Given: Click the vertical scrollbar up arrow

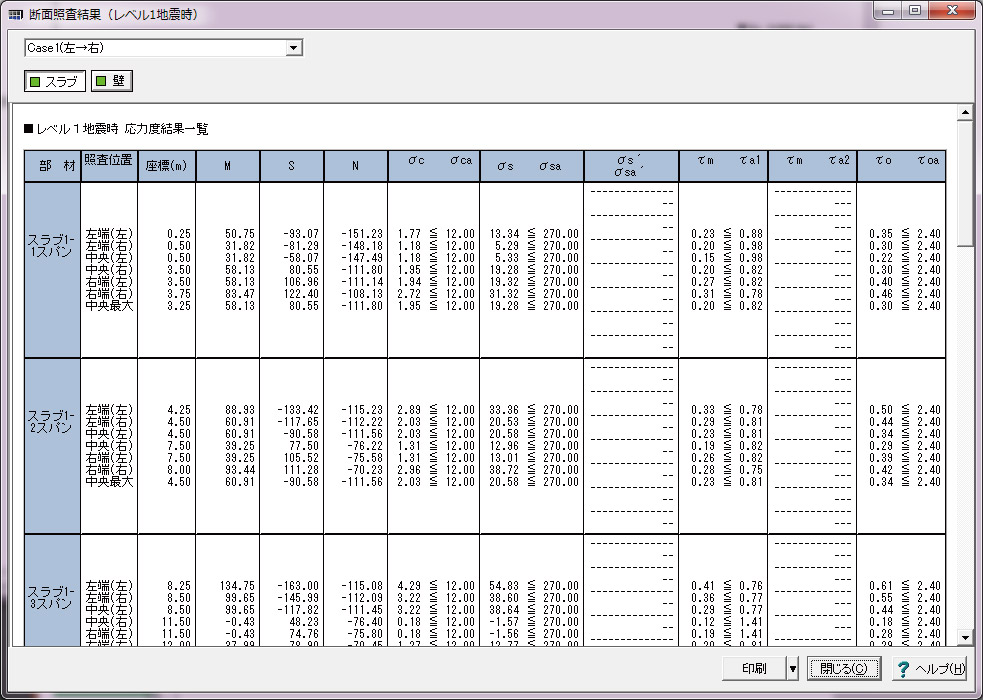Looking at the screenshot, I should click(x=965, y=113).
